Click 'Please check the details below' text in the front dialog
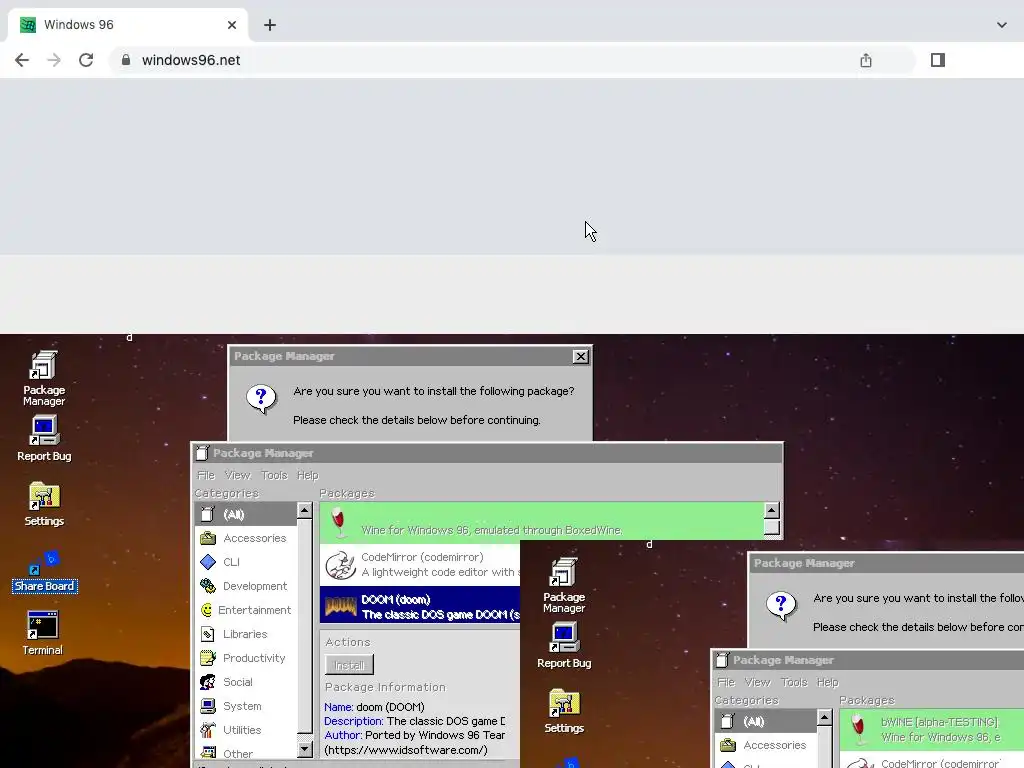This screenshot has width=1024, height=768. pyautogui.click(x=417, y=420)
